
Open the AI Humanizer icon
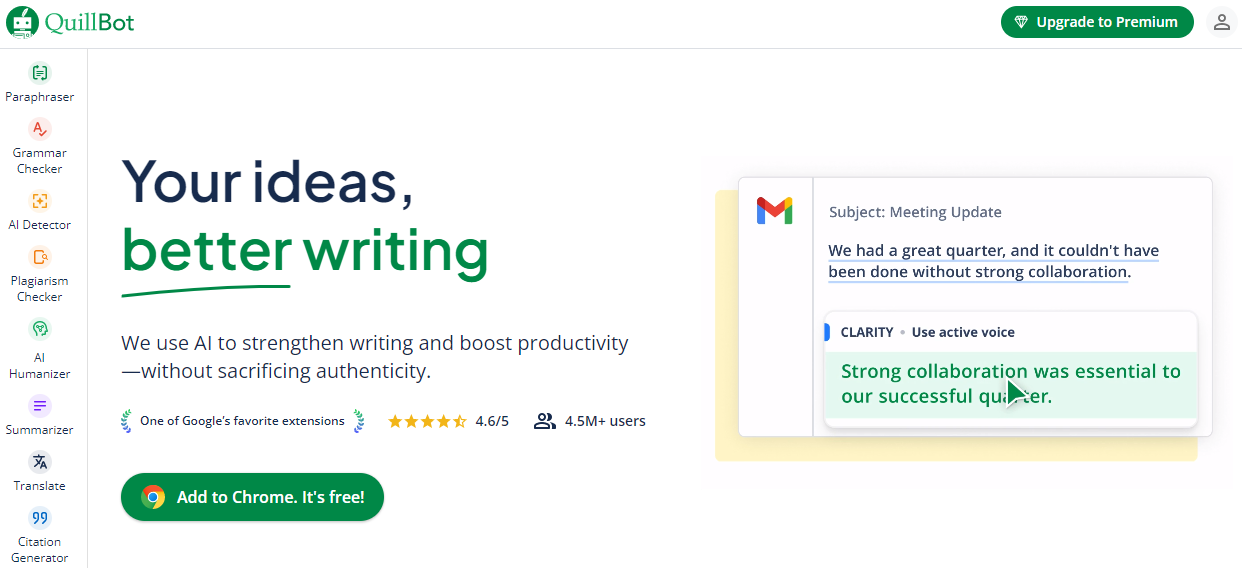[40, 329]
